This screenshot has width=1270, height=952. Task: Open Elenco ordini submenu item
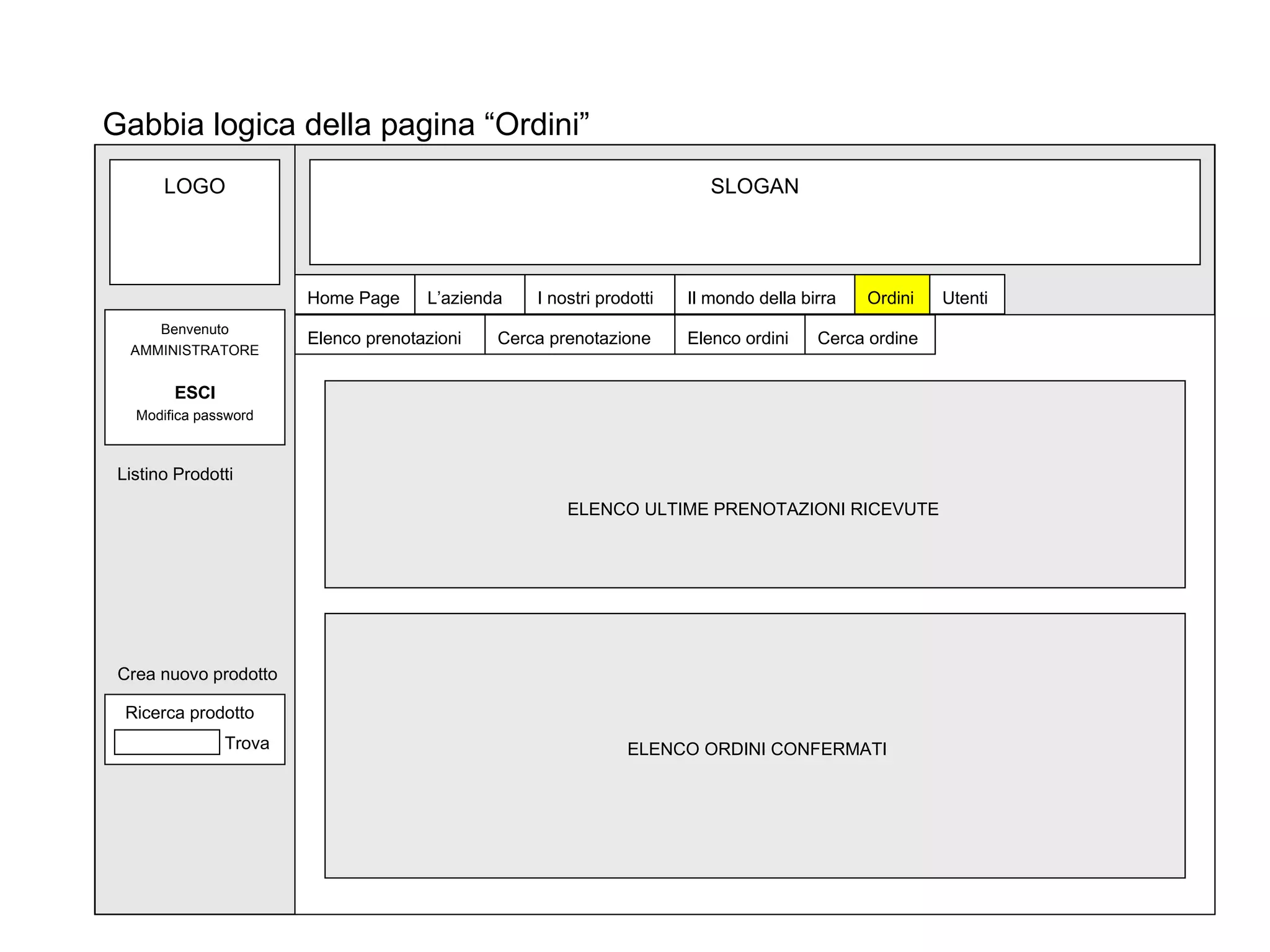tap(739, 335)
